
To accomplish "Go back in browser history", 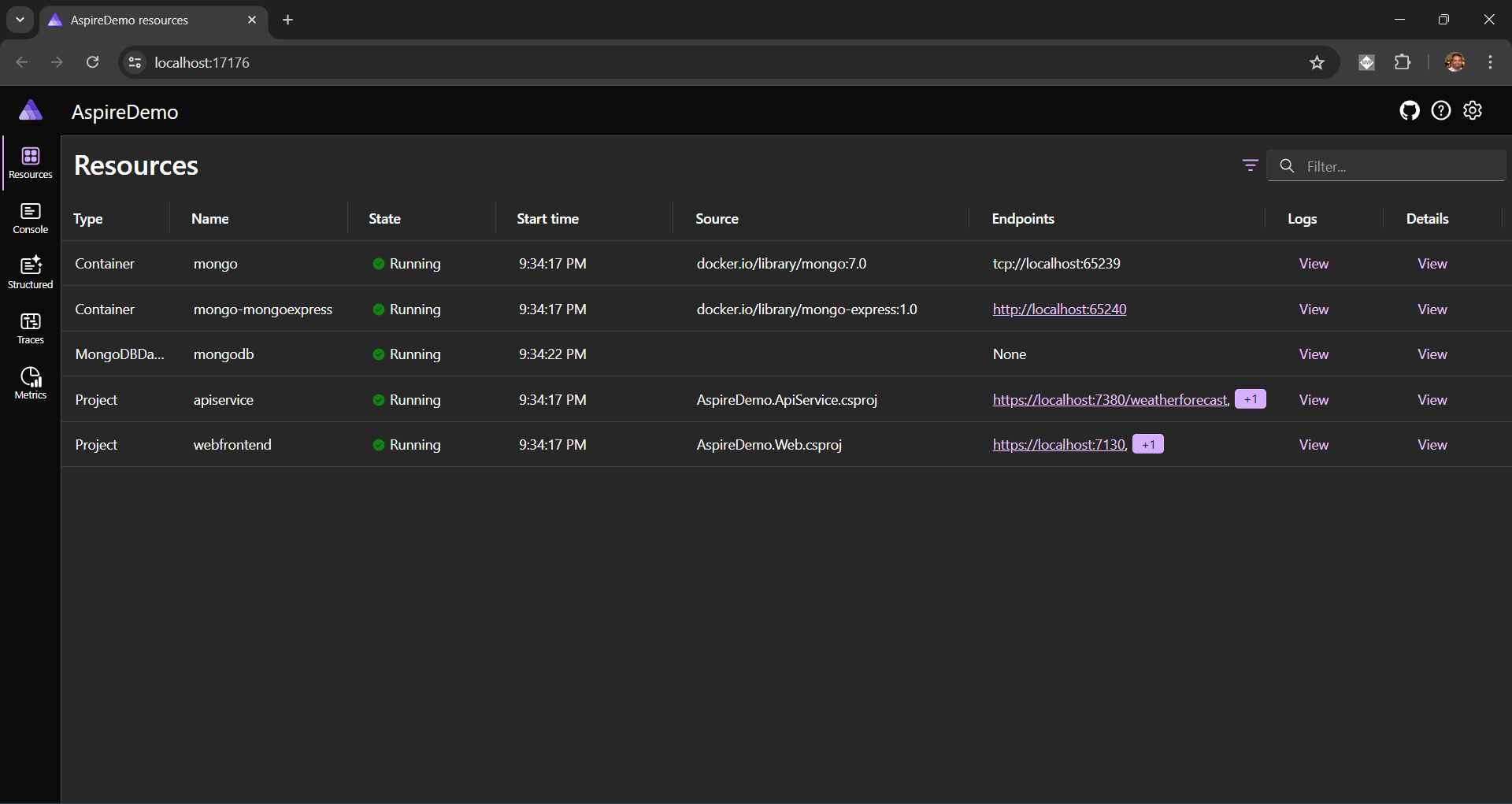I will (22, 62).
